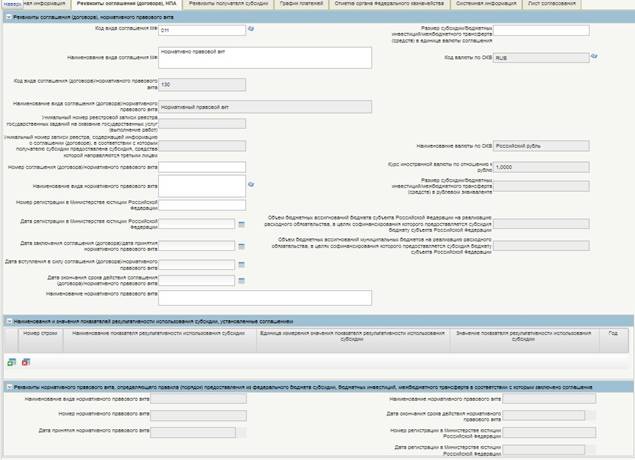Screen dimensions: 635x460
Task: Collapse the subsidy performance indicators section
Action: 8,320
